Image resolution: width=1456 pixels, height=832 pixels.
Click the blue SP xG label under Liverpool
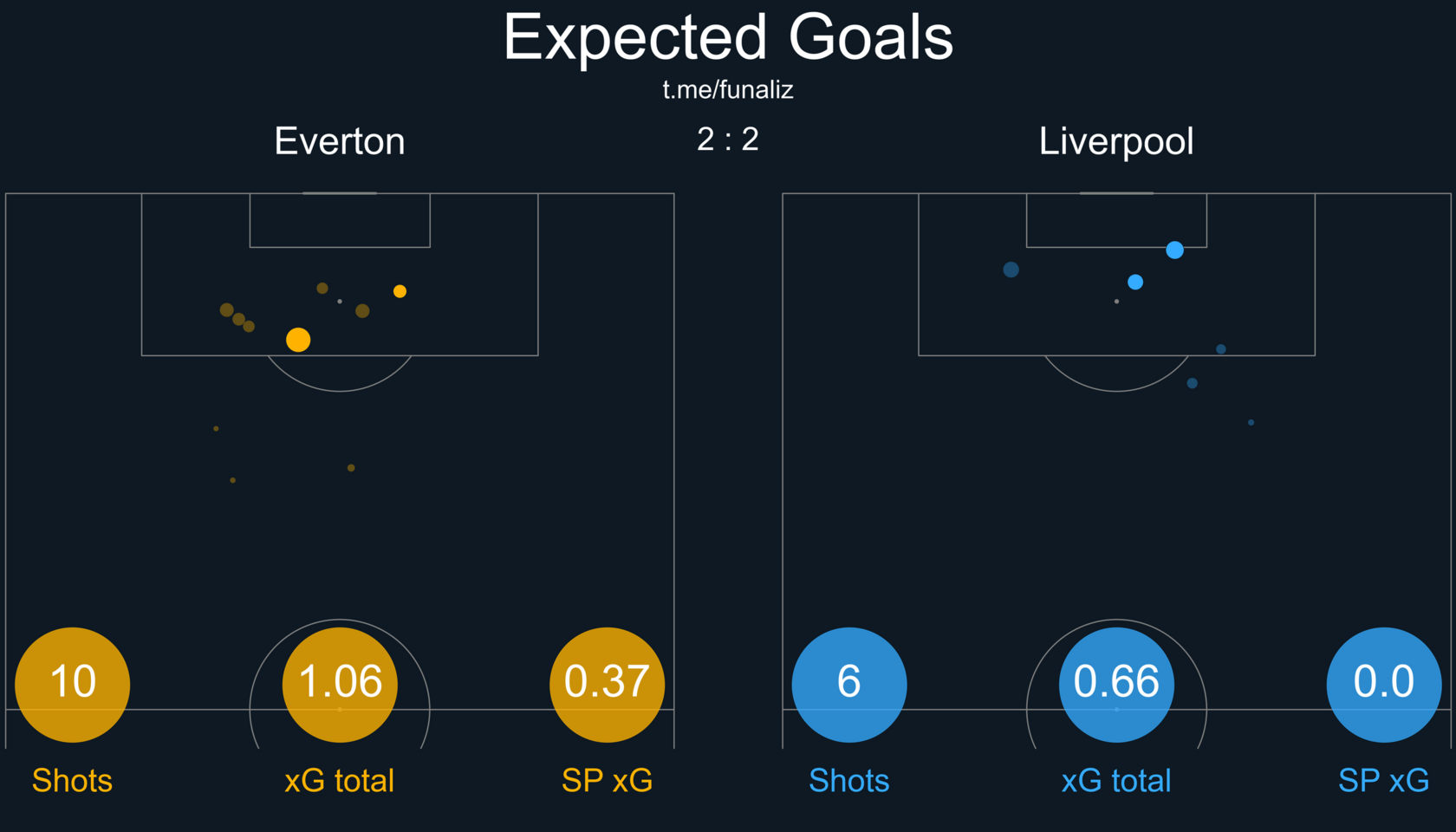click(x=1384, y=781)
